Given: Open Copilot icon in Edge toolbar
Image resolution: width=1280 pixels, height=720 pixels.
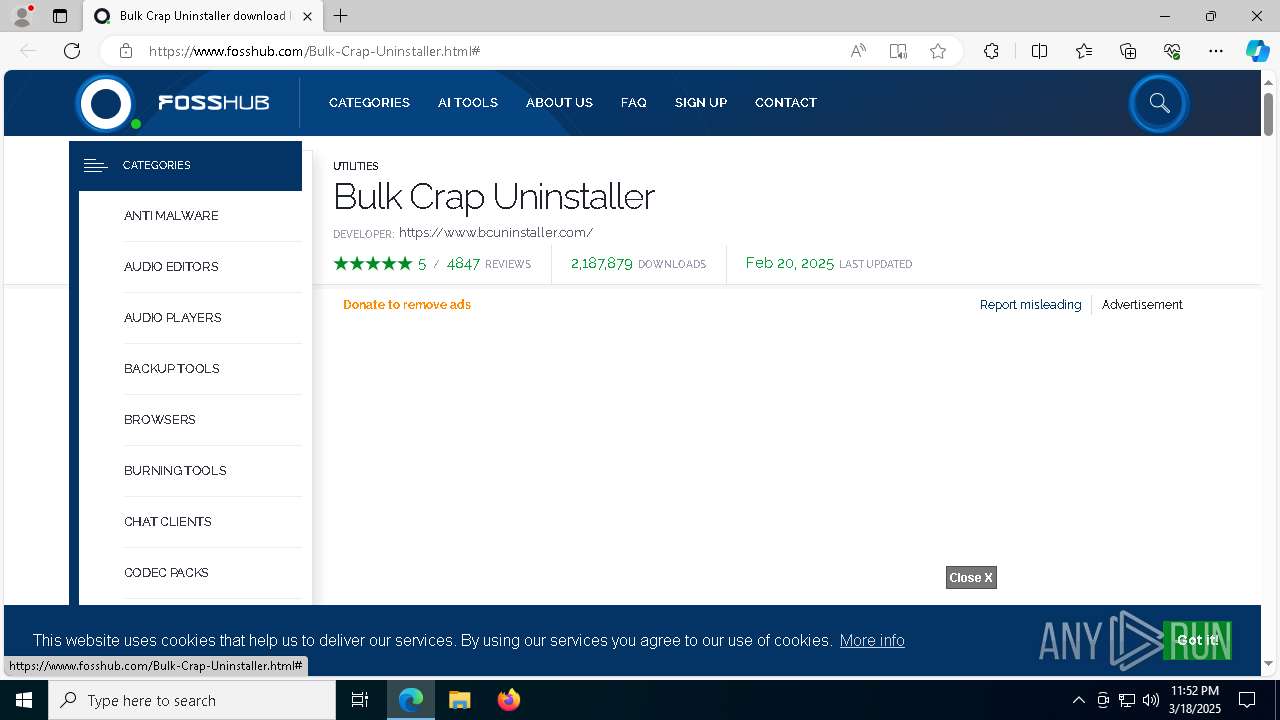Looking at the screenshot, I should pos(1257,51).
